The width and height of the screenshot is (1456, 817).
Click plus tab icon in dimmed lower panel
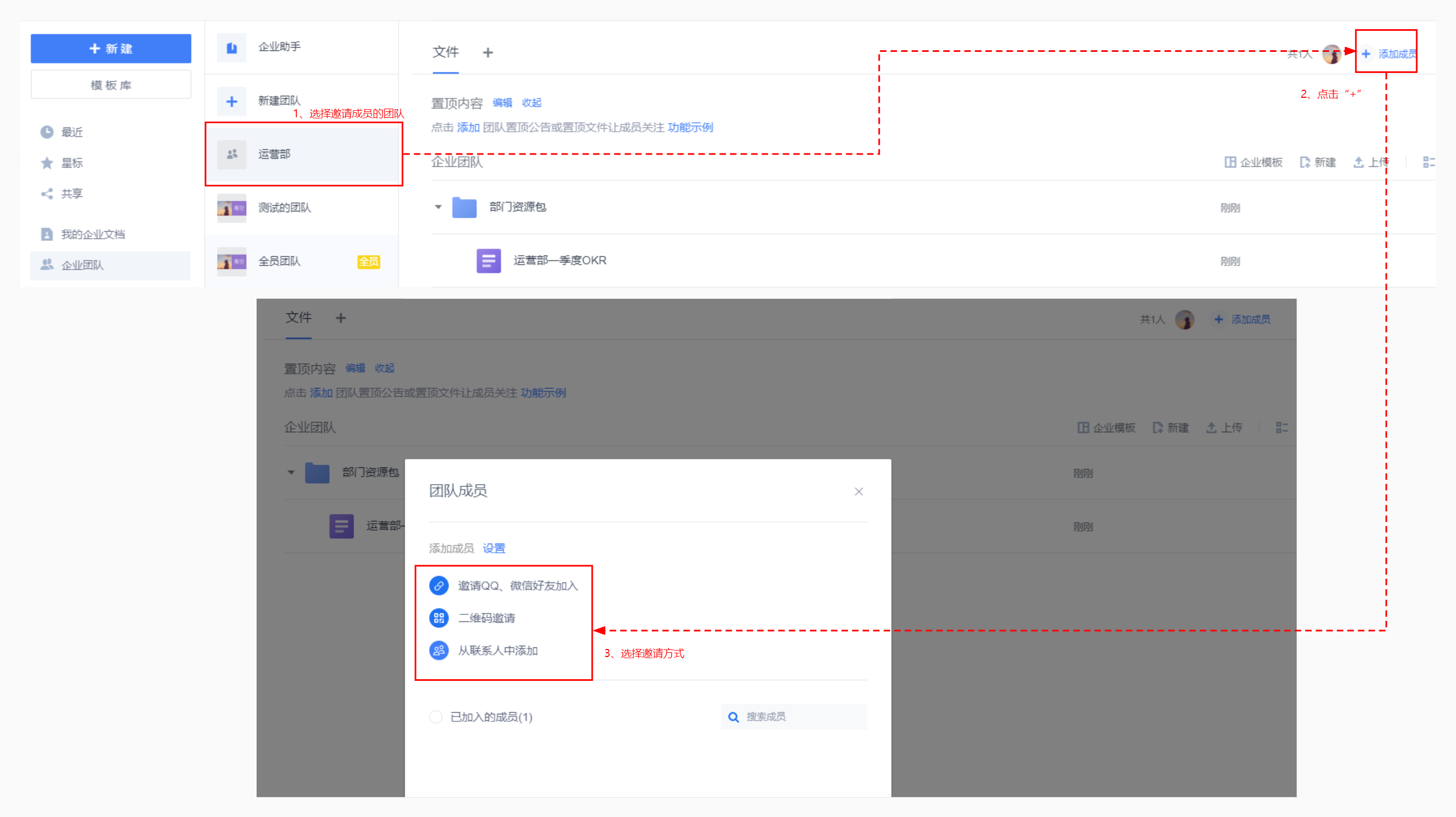point(340,318)
